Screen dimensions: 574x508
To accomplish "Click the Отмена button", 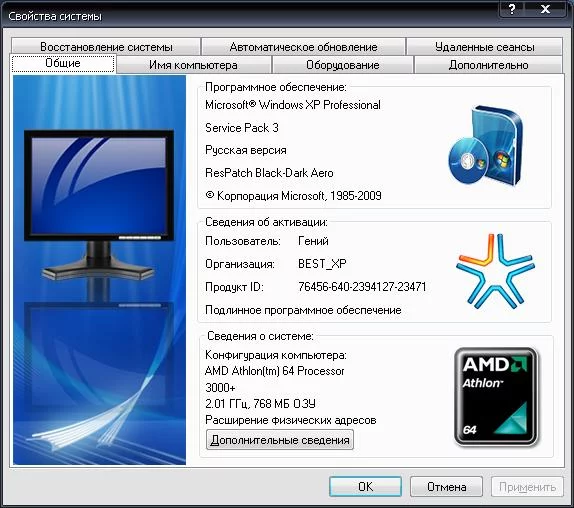I will tap(446, 486).
